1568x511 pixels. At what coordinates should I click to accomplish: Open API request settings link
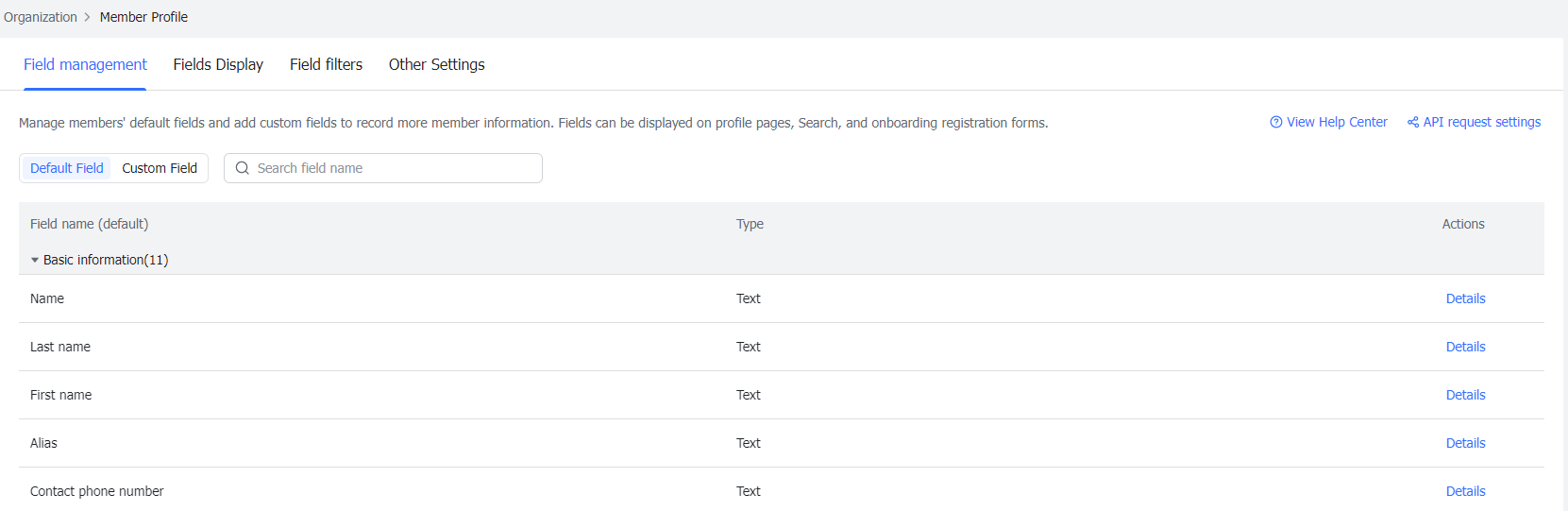[x=1482, y=122]
